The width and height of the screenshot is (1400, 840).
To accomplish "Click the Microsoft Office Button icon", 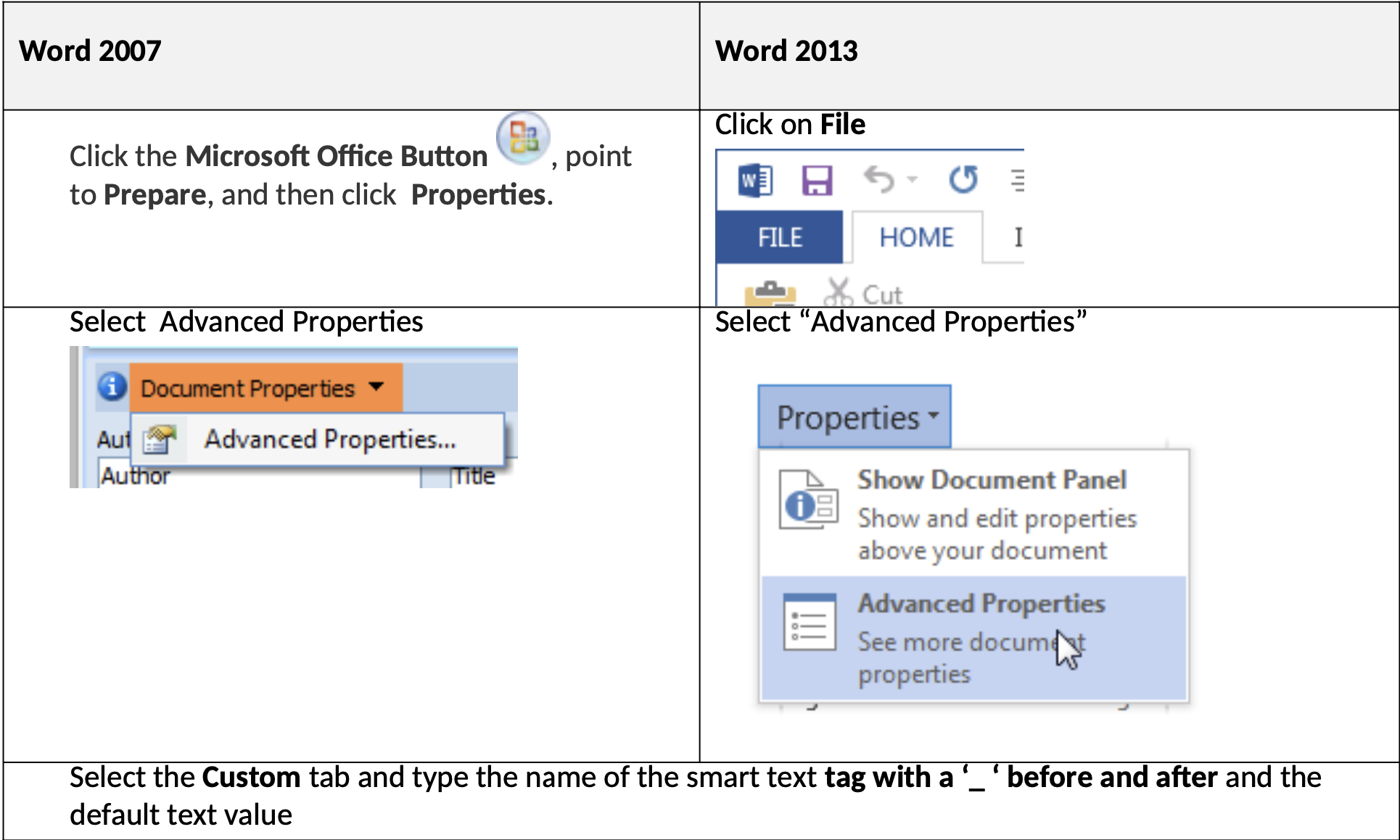I will (523, 138).
